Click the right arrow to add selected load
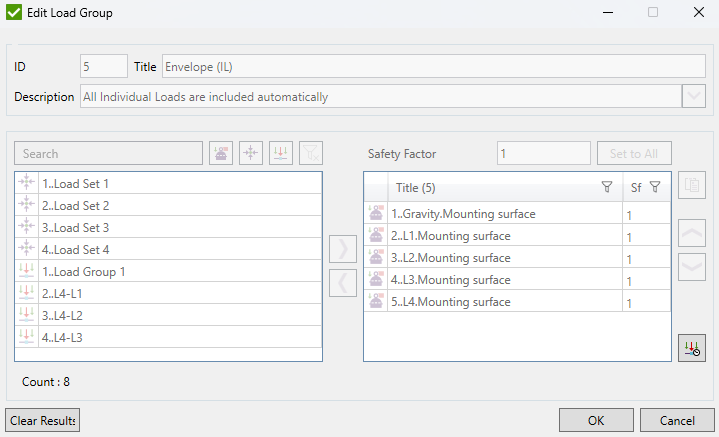Screen dimensions: 719x437 [x=343, y=248]
